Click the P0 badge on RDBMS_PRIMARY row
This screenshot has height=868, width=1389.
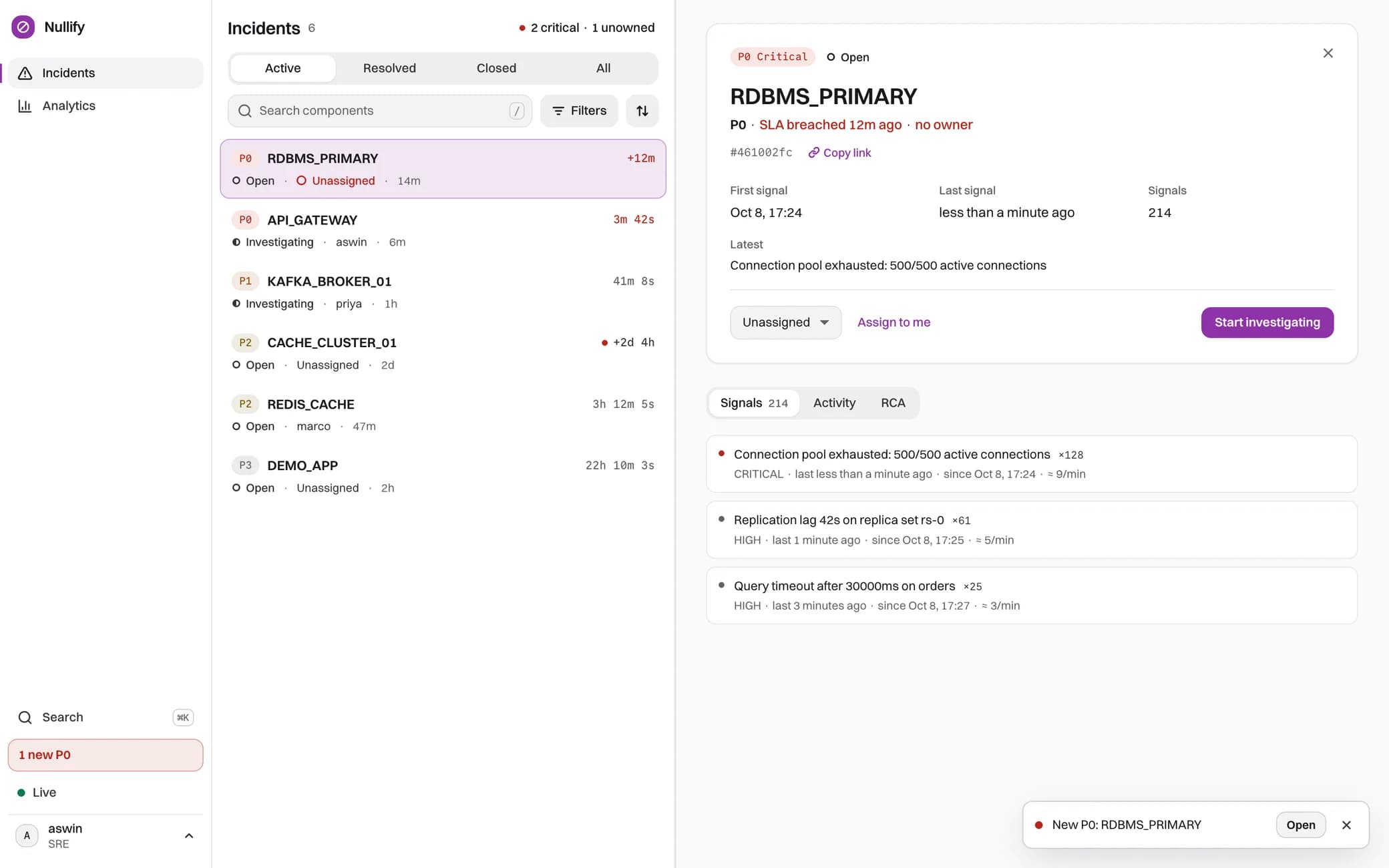point(245,158)
